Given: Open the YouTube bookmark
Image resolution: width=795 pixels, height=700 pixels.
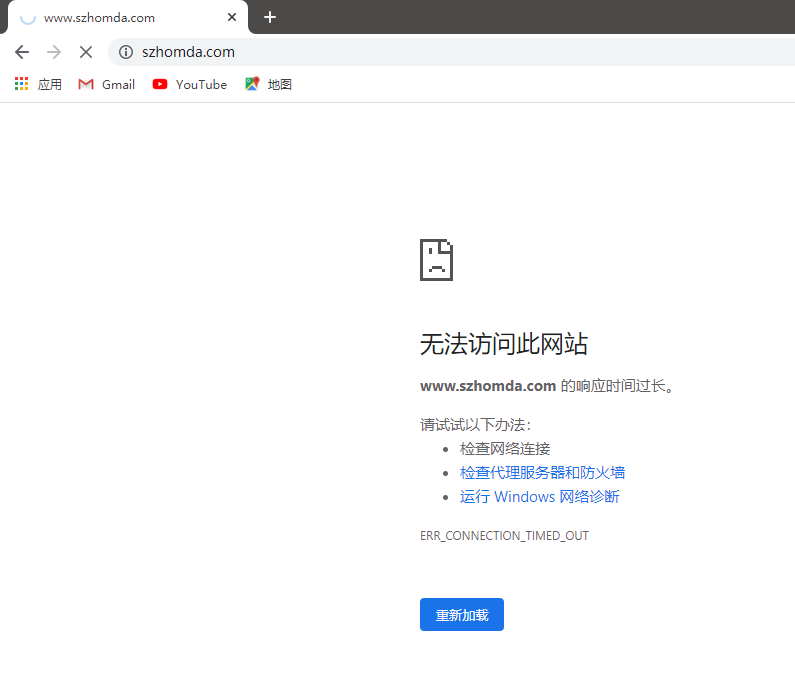Looking at the screenshot, I should coord(190,85).
